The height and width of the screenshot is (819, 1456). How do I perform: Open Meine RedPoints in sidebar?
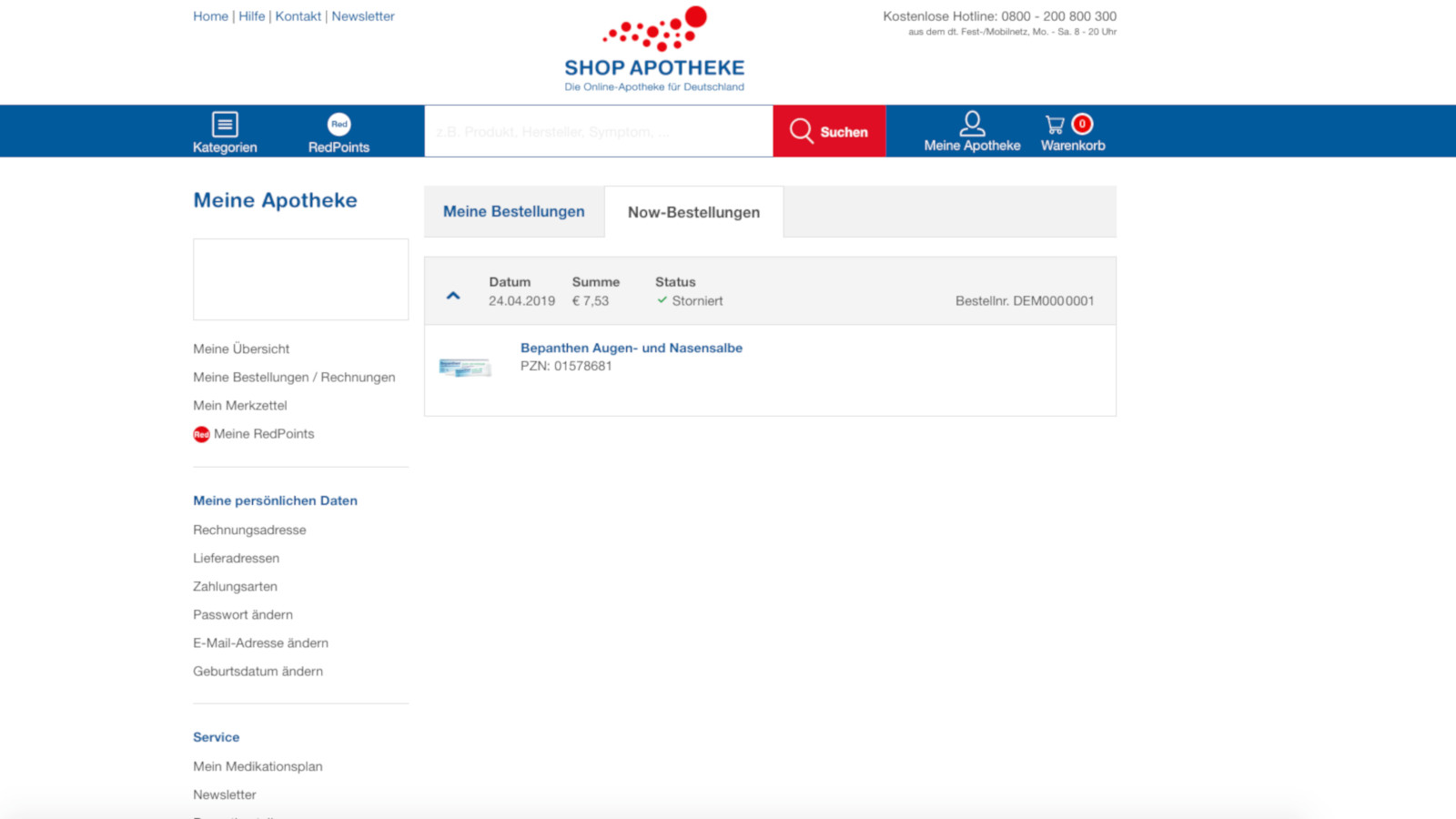[264, 434]
